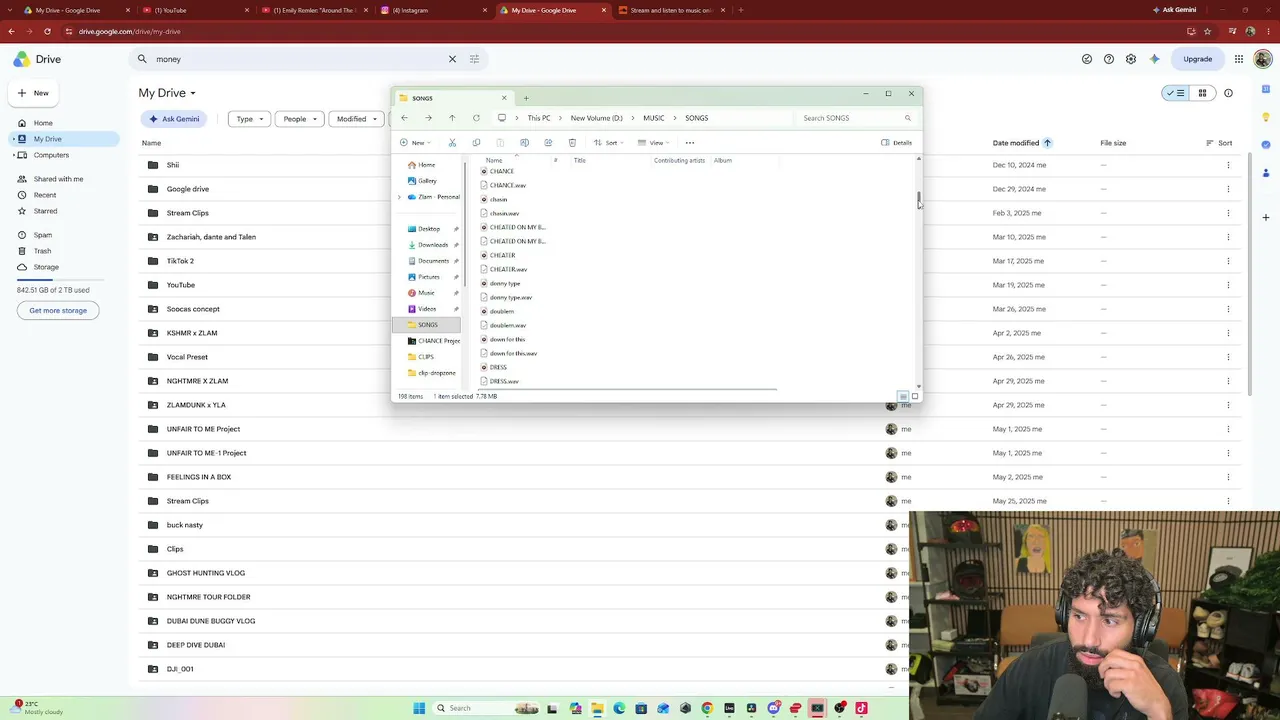Open Shared with me in Drive sidebar
The width and height of the screenshot is (1280, 720).
pos(58,179)
